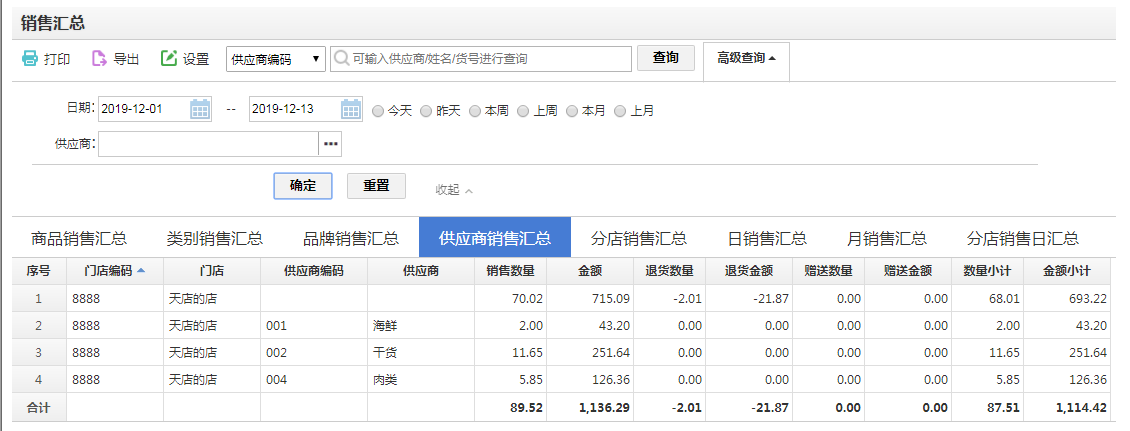The height and width of the screenshot is (431, 1130).
Task: Click the total subtotal 1,114.42
Action: point(1081,407)
